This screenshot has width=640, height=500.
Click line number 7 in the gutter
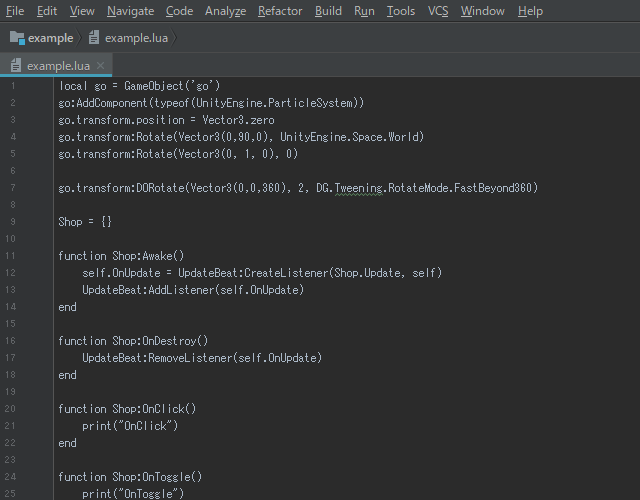pyautogui.click(x=13, y=188)
